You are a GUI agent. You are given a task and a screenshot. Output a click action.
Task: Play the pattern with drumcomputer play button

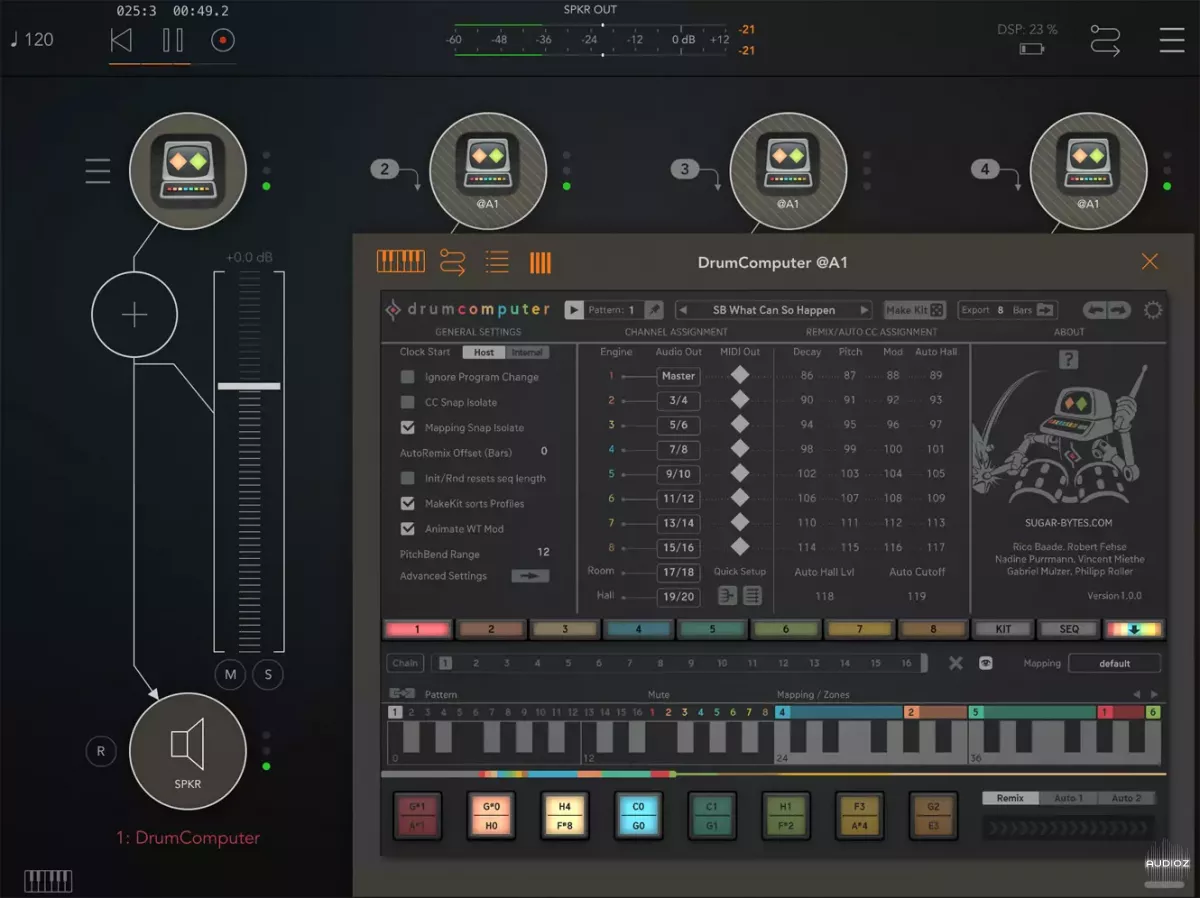tap(574, 310)
